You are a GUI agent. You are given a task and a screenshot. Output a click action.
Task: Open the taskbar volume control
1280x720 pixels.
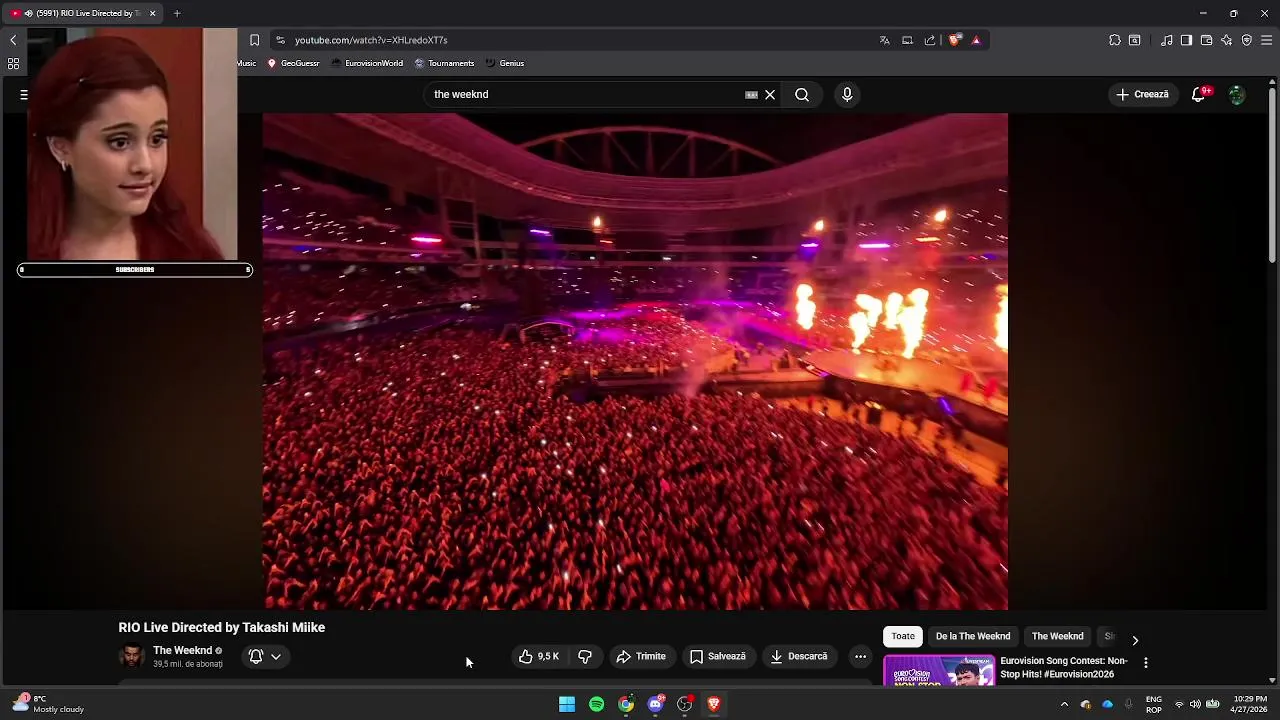tap(1195, 704)
